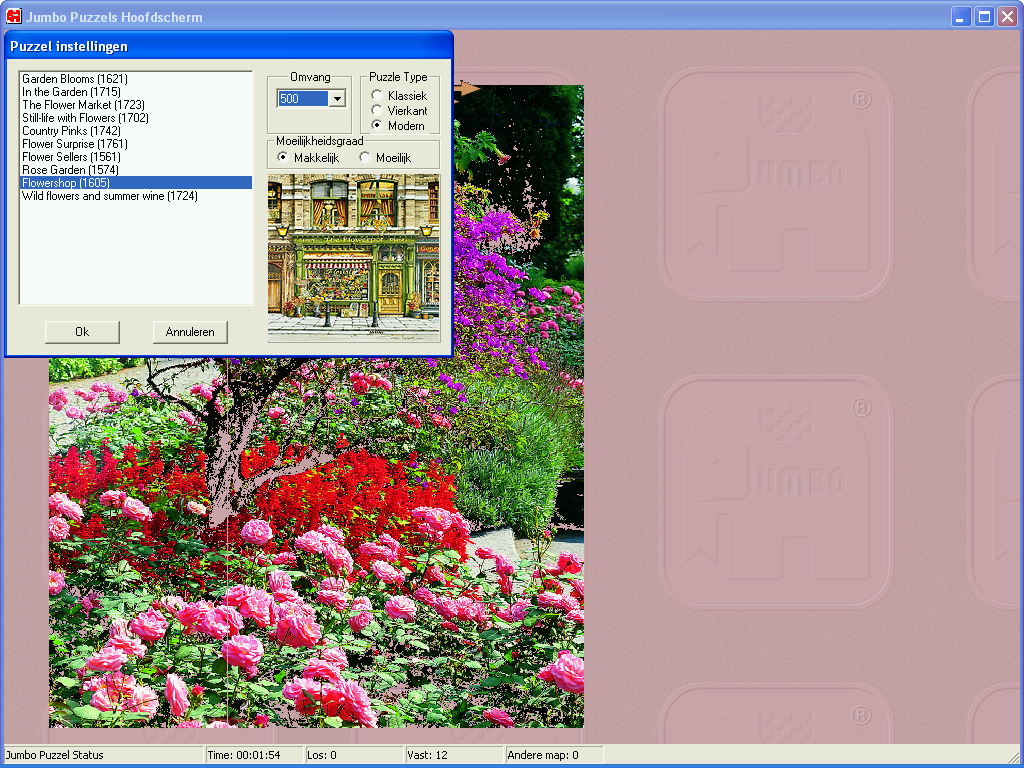
Task: Pick Rose Garden (1574) puzzle
Action: point(136,170)
